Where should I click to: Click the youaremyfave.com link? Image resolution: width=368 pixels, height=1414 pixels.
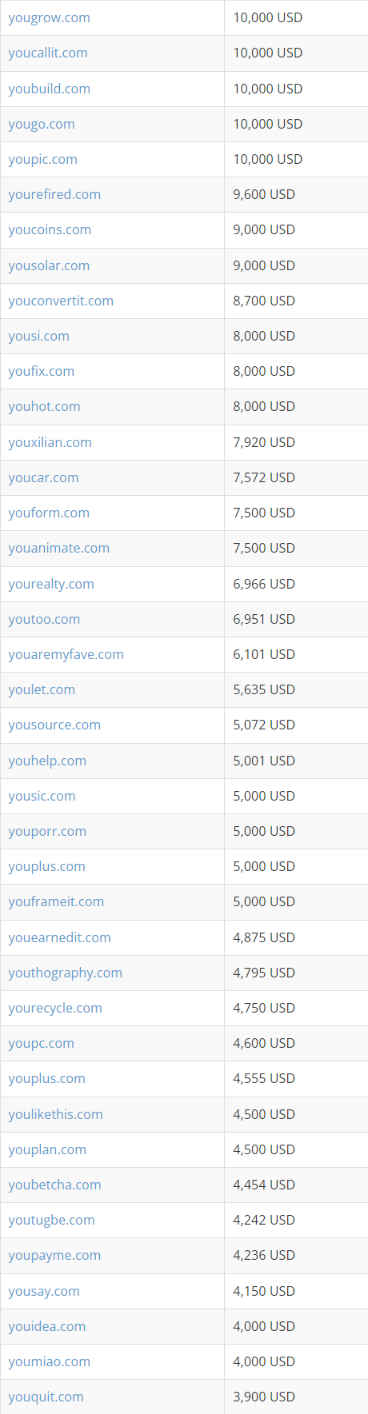pos(66,654)
